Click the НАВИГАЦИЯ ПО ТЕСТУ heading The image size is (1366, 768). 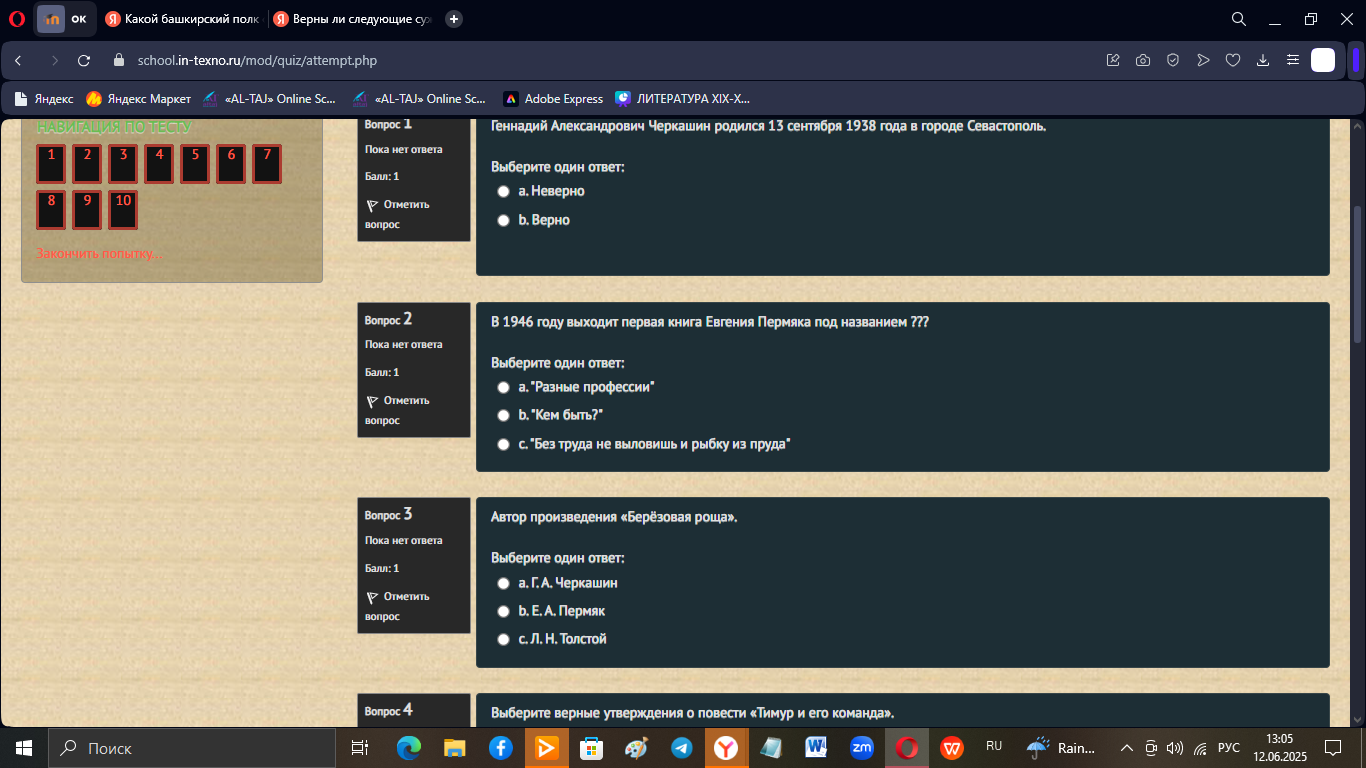pyautogui.click(x=114, y=127)
